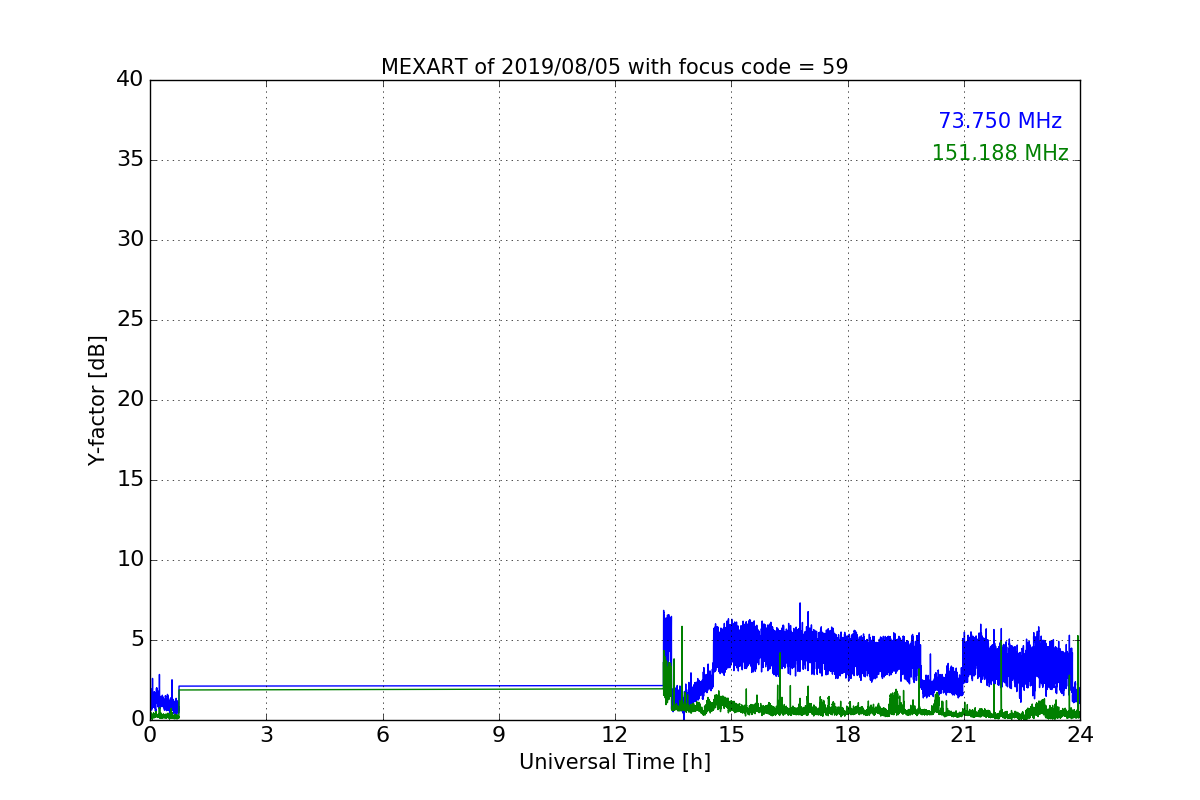Viewport: 1200px width, 800px height.
Task: Click the x-axis tick label '21'
Action: click(x=963, y=734)
